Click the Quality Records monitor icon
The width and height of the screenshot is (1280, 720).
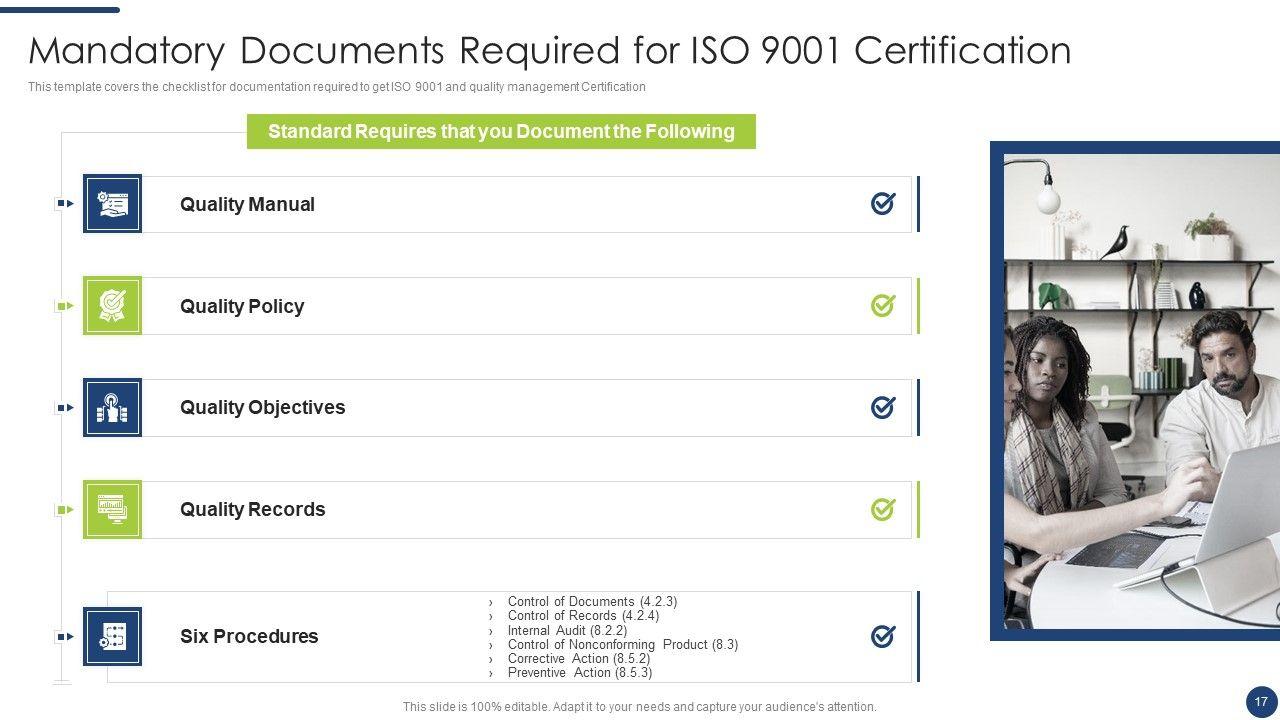[x=112, y=510]
